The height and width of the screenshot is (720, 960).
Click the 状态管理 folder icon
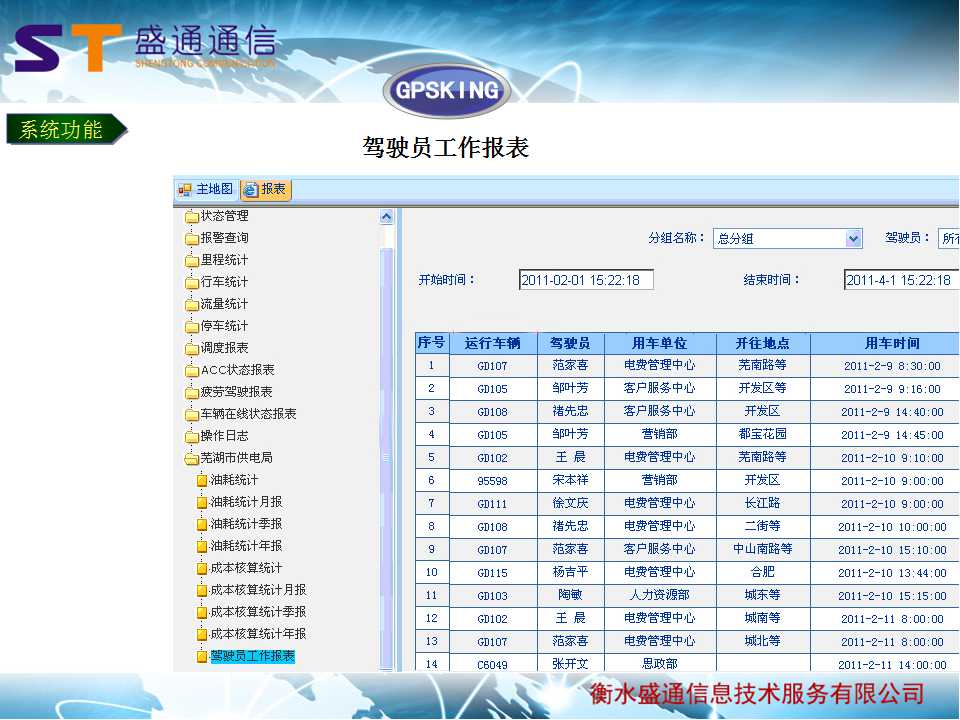[x=192, y=217]
